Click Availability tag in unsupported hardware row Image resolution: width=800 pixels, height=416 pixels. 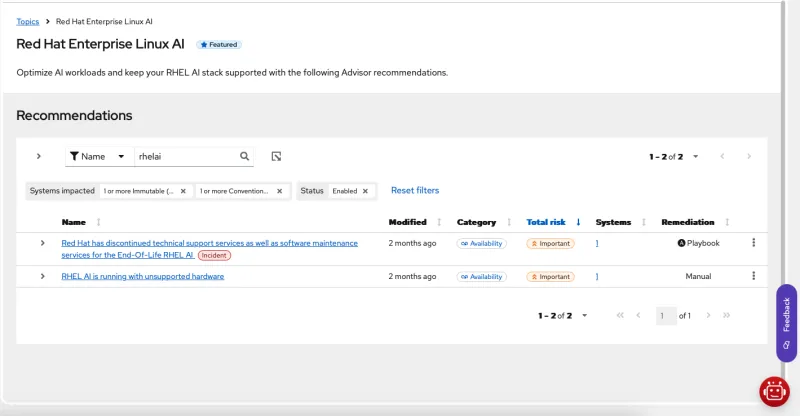point(482,277)
